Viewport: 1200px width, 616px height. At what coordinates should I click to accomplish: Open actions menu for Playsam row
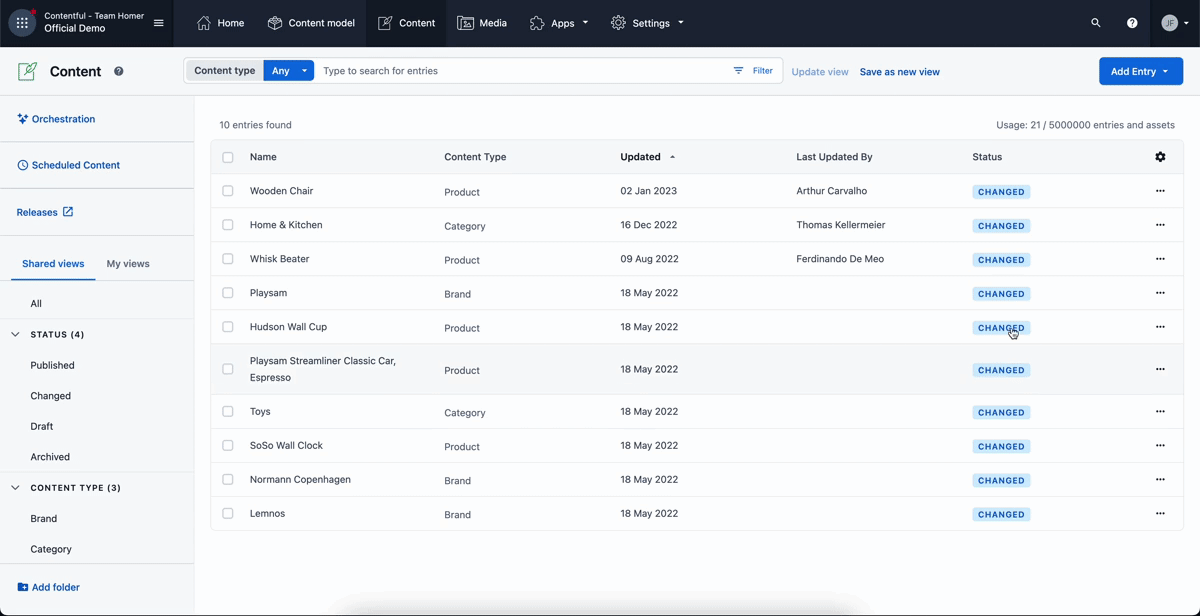(x=1160, y=293)
